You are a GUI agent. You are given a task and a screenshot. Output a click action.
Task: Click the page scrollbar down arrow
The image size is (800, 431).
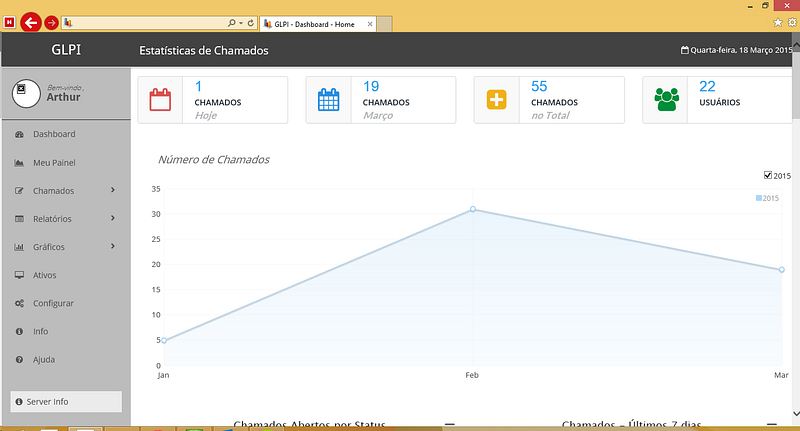click(x=795, y=414)
